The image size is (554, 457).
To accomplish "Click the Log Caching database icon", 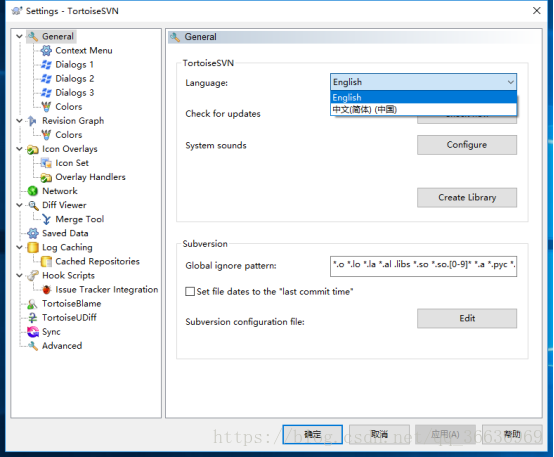I will pos(33,247).
